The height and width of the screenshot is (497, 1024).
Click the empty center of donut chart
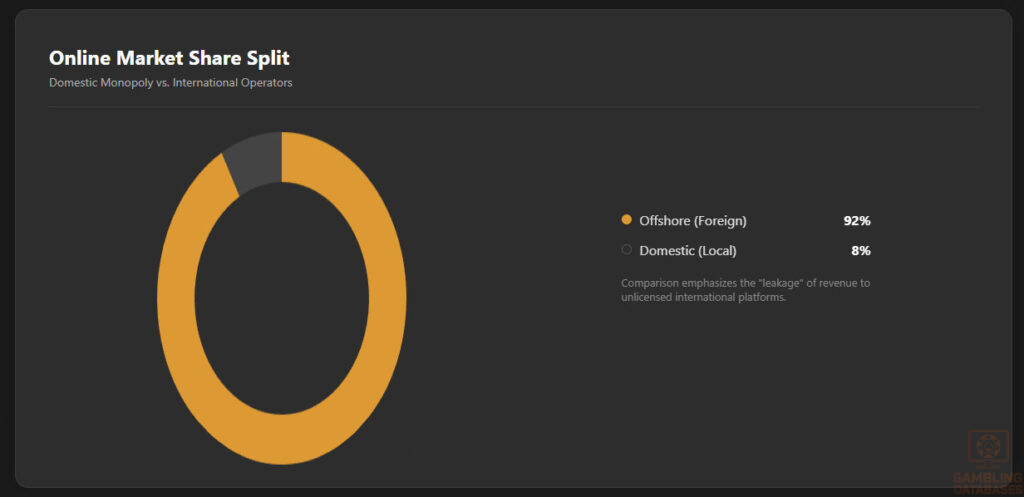[x=281, y=298]
